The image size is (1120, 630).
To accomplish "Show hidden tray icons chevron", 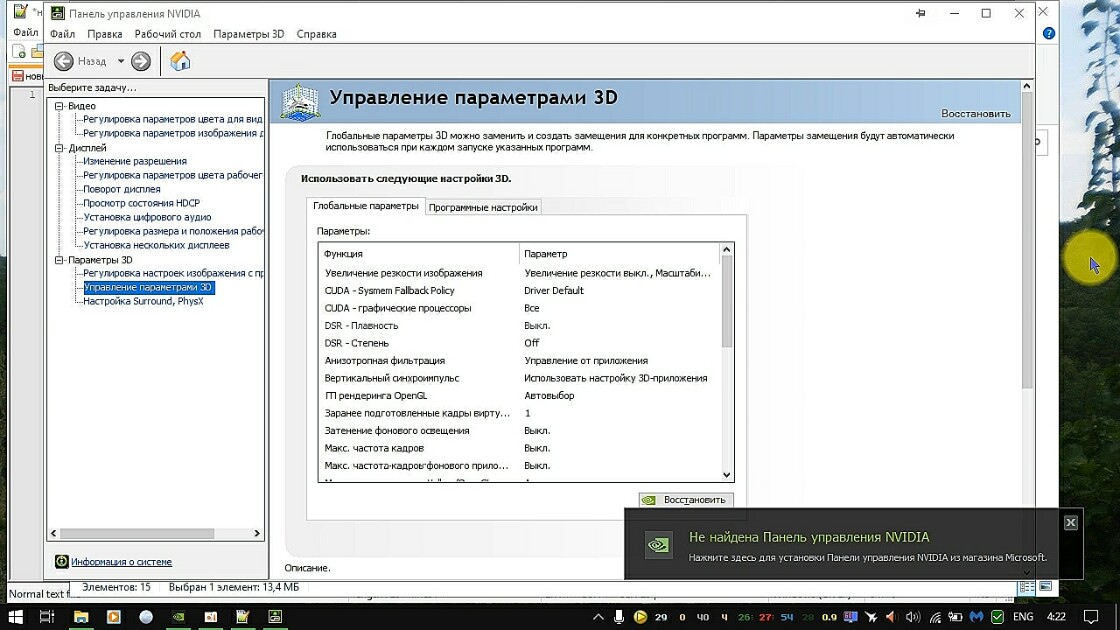I will 598,616.
